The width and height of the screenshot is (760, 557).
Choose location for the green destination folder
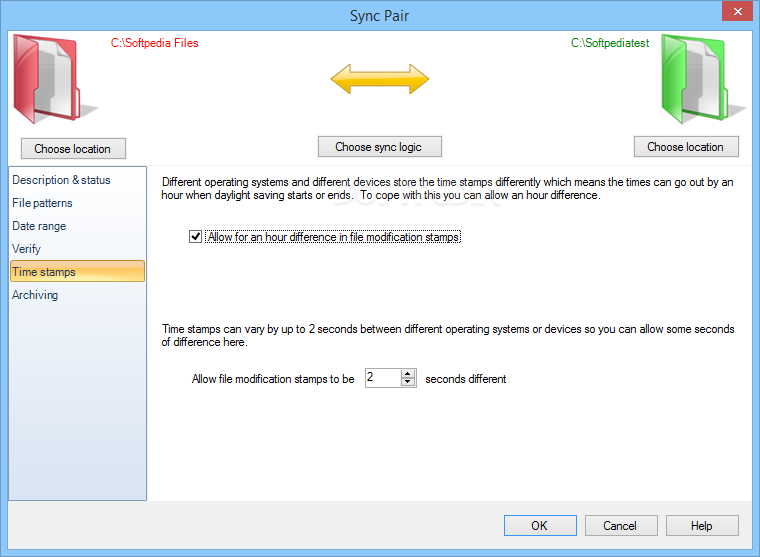686,146
